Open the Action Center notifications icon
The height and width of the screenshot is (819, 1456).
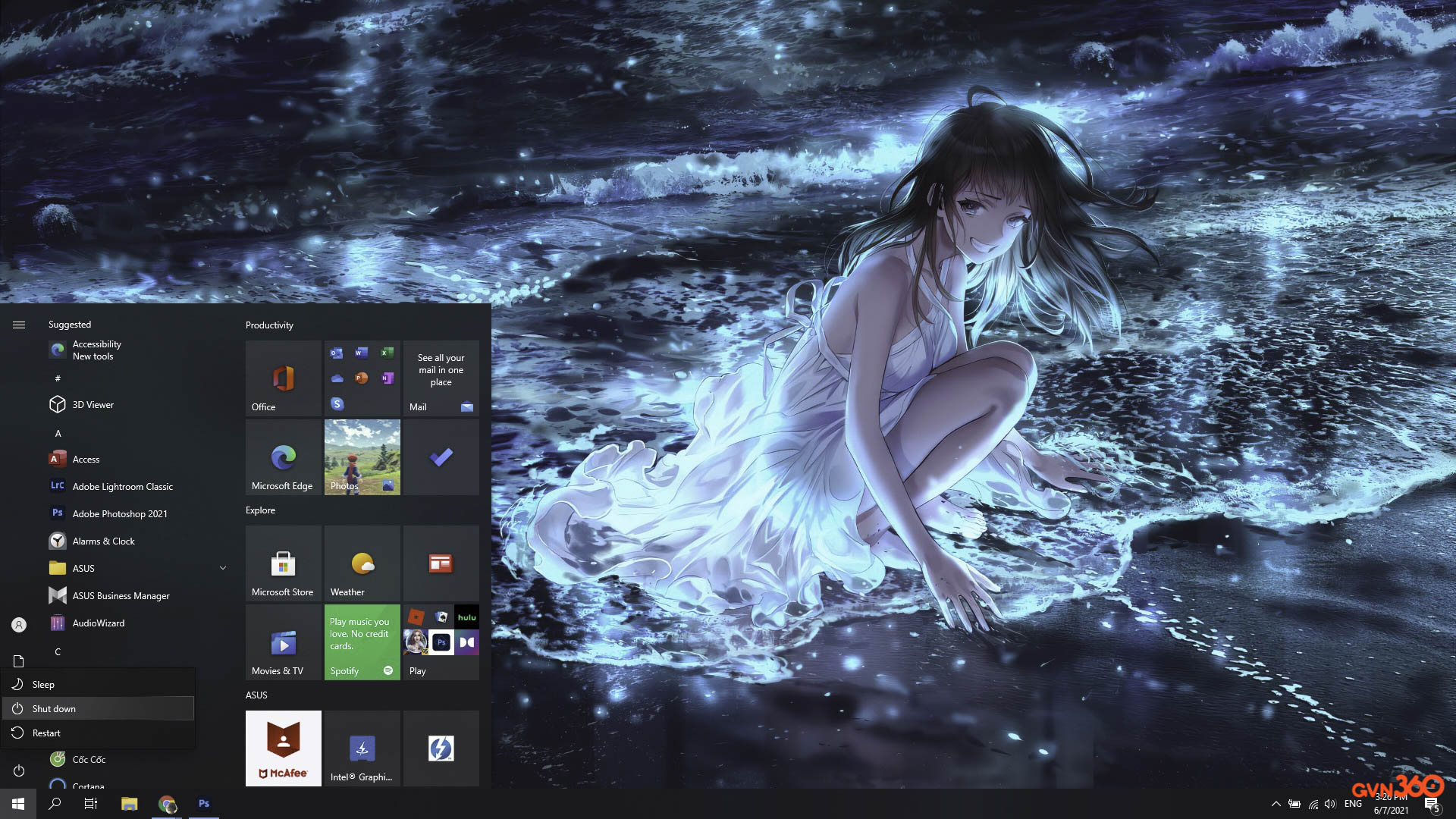pyautogui.click(x=1432, y=805)
